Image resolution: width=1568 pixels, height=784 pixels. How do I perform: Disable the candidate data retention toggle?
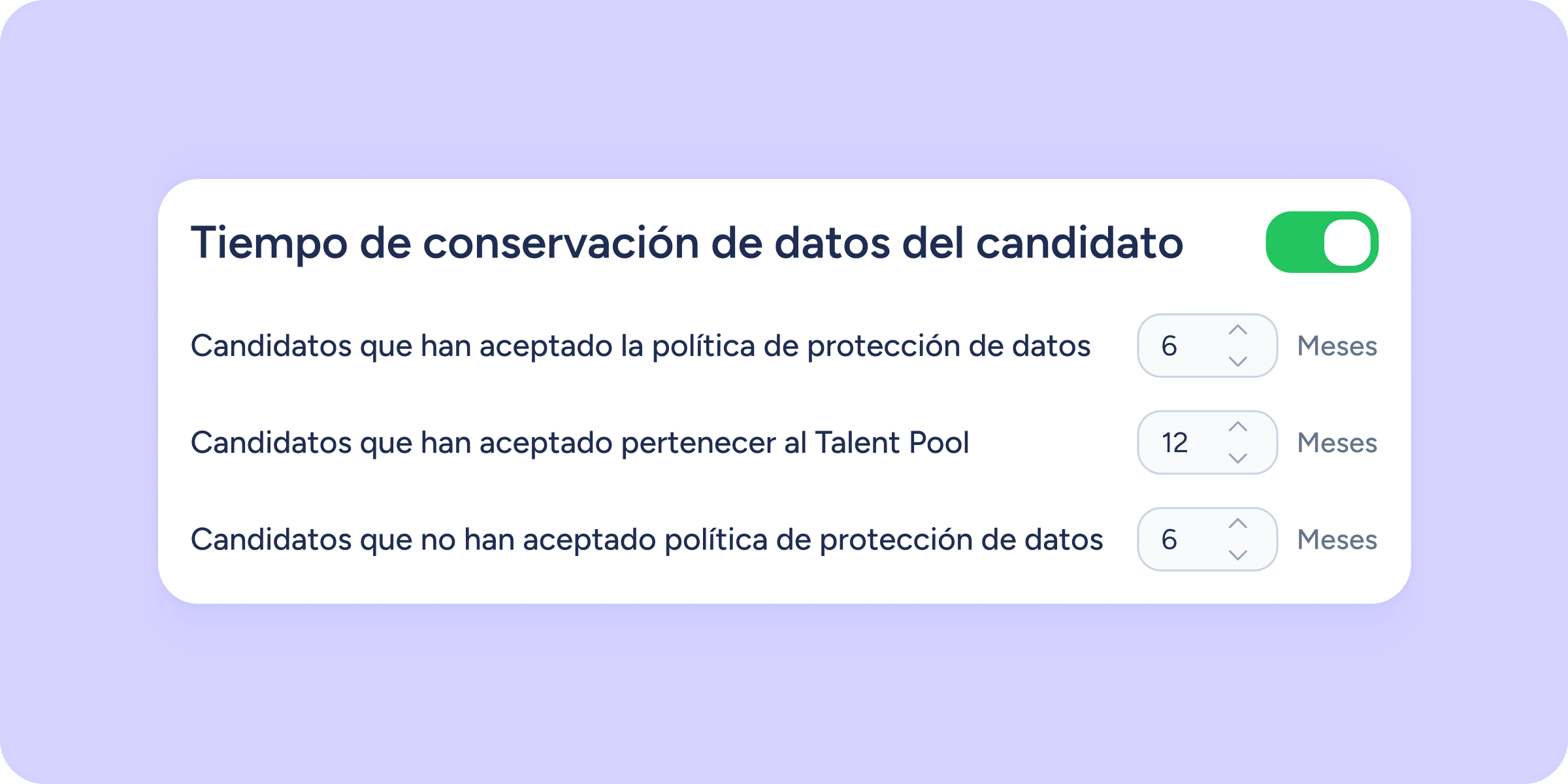click(1321, 242)
